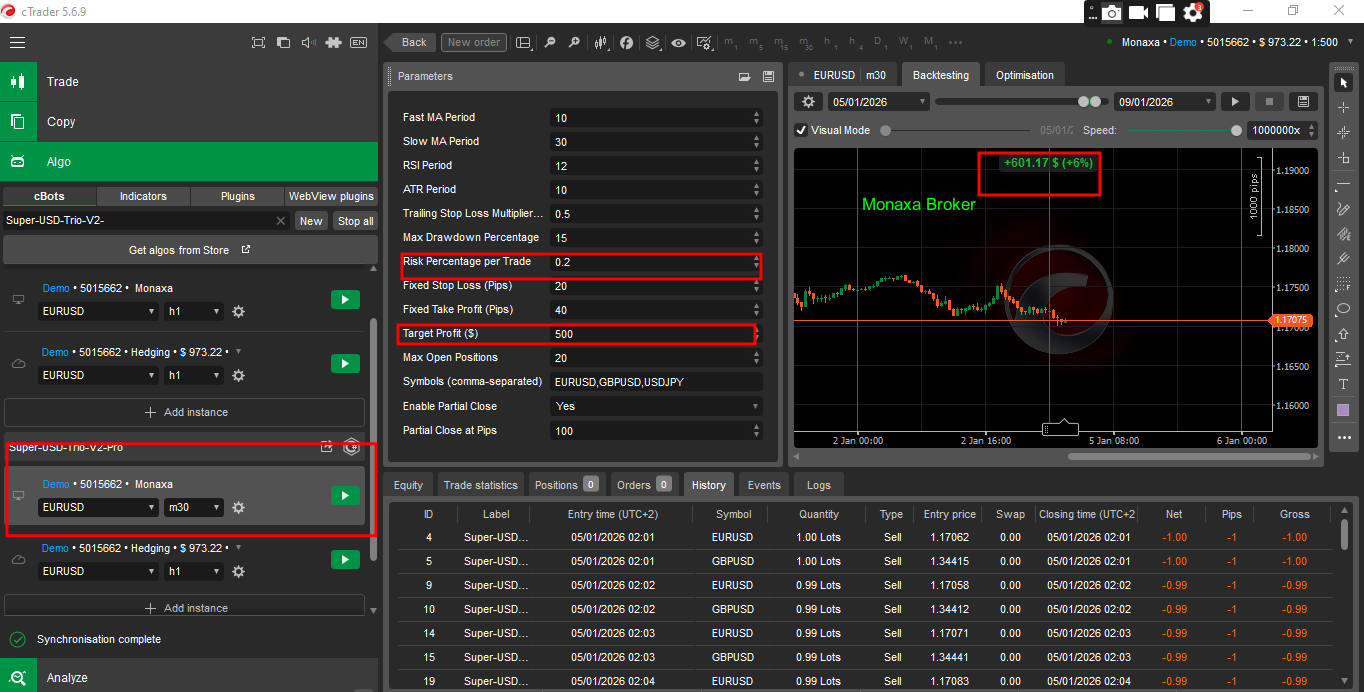
Task: Click the Stop all button
Action: pyautogui.click(x=355, y=221)
